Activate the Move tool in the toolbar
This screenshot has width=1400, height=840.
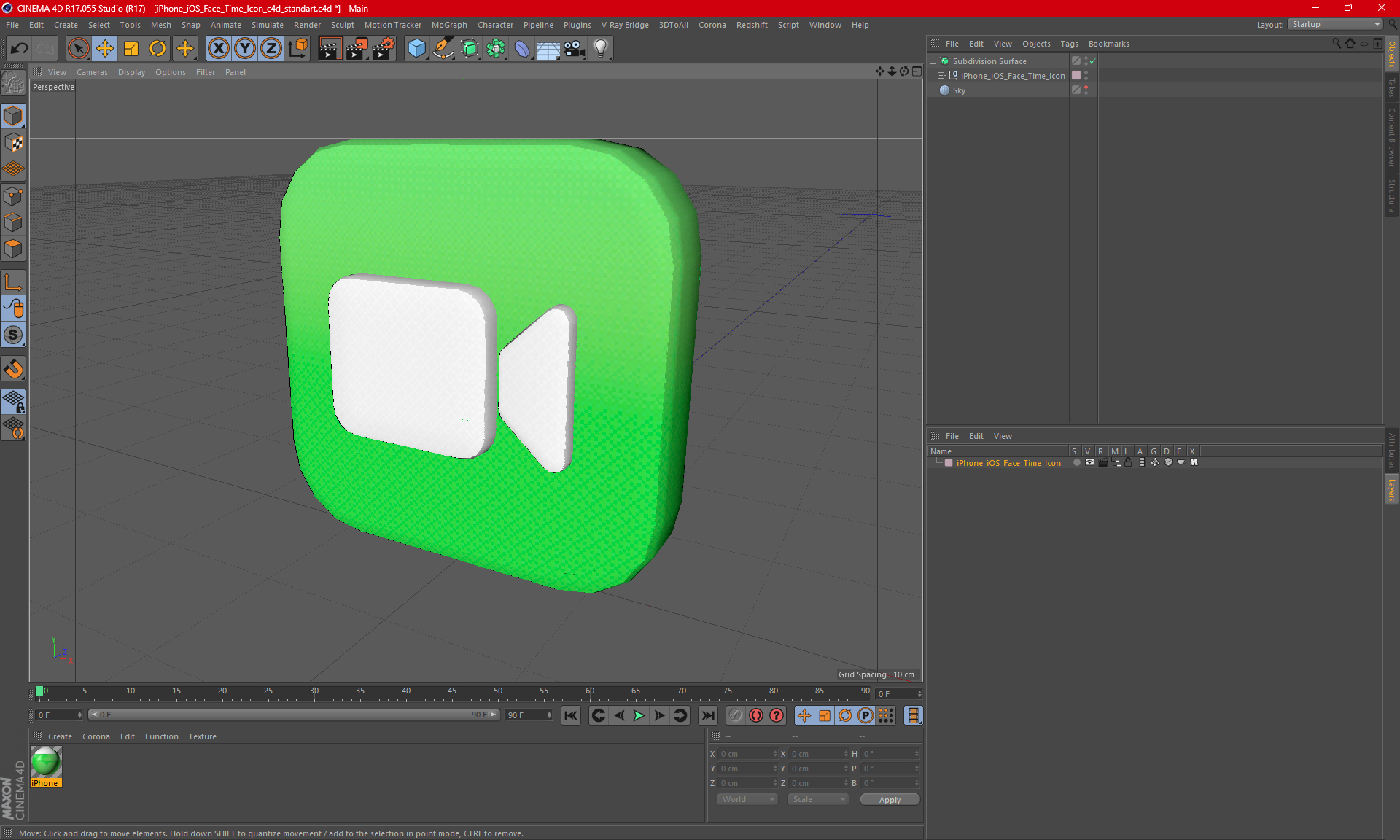[105, 49]
